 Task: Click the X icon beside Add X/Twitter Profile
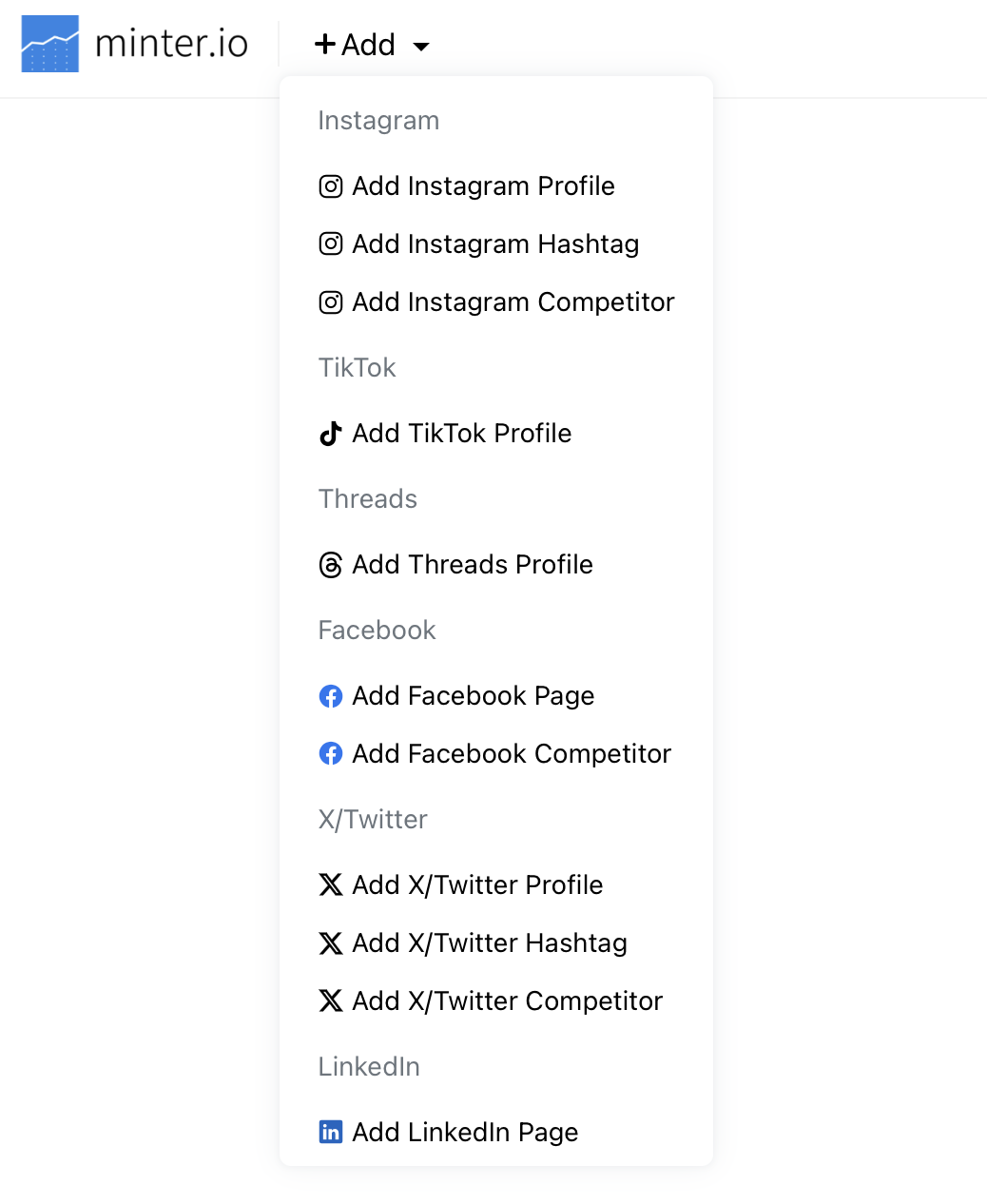coord(330,885)
